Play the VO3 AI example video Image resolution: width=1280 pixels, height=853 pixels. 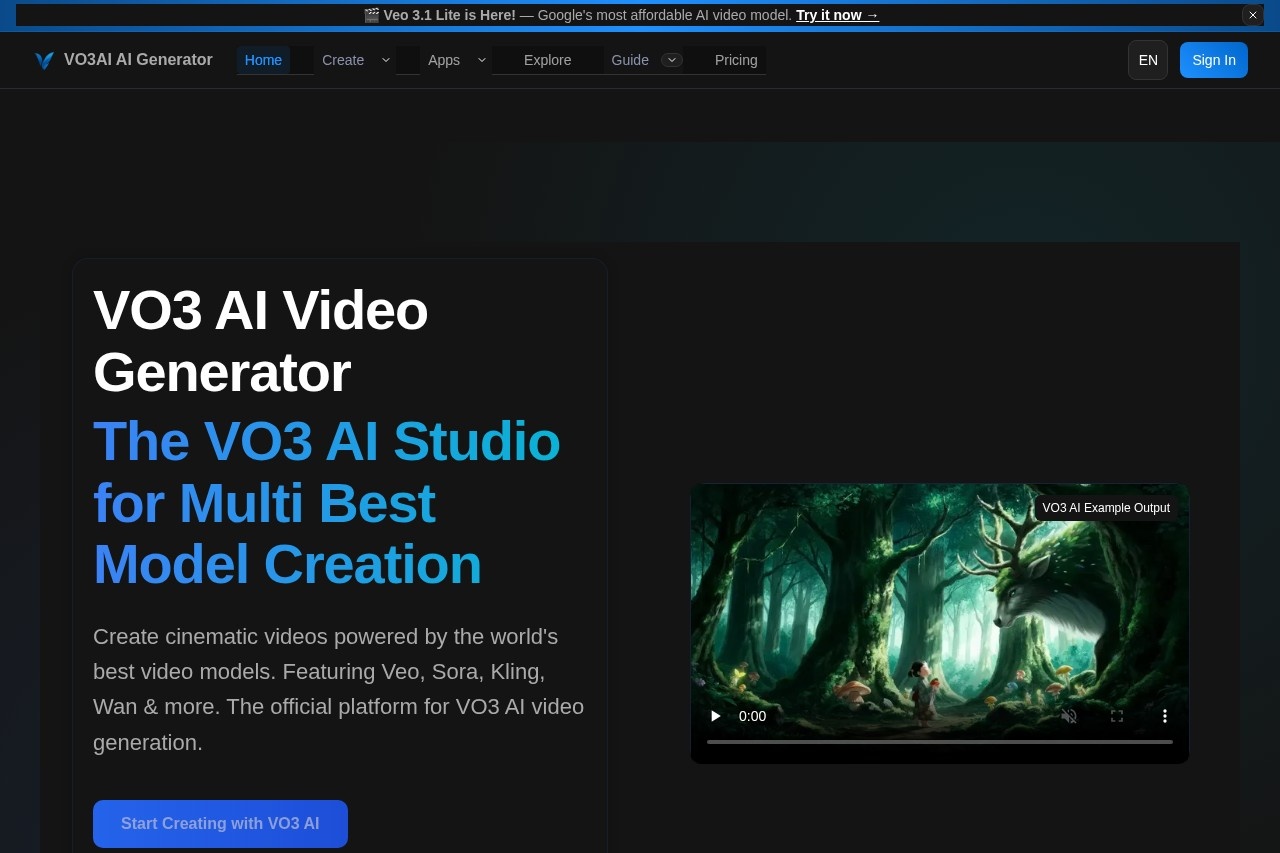[x=715, y=716]
